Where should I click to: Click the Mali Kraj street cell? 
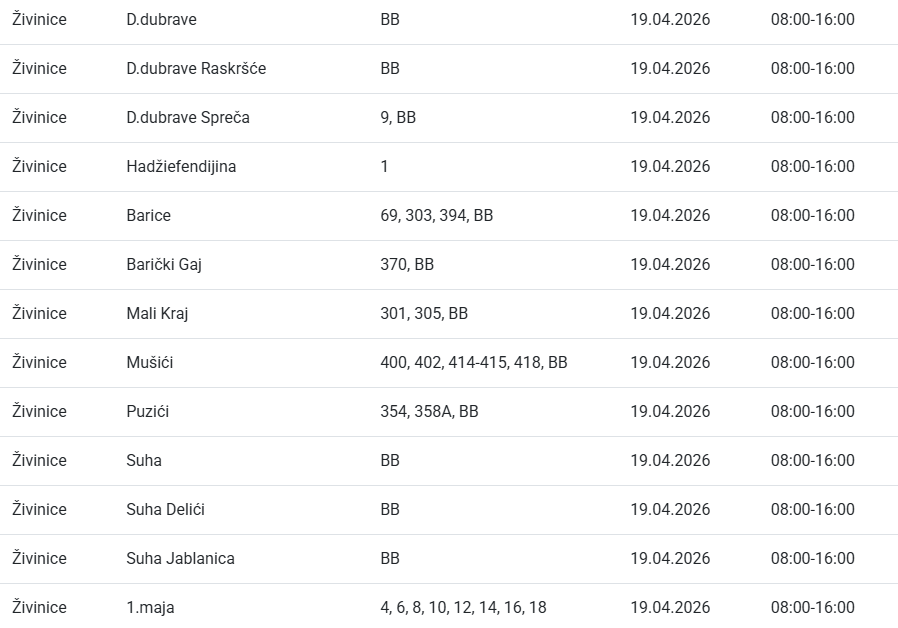[x=157, y=314]
